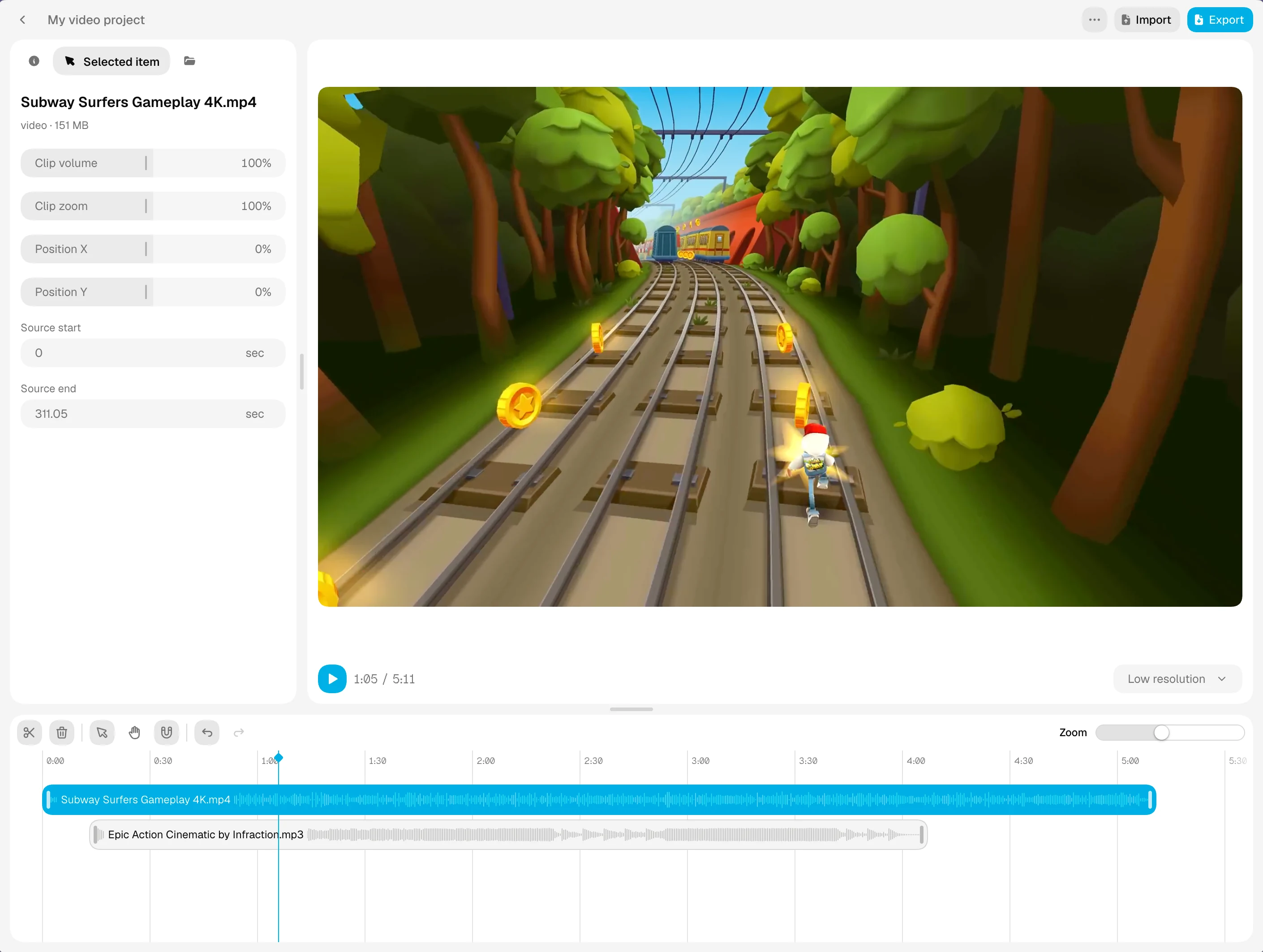The width and height of the screenshot is (1263, 952).
Task: Click the left trim handle of mp3 clip
Action: click(95, 835)
